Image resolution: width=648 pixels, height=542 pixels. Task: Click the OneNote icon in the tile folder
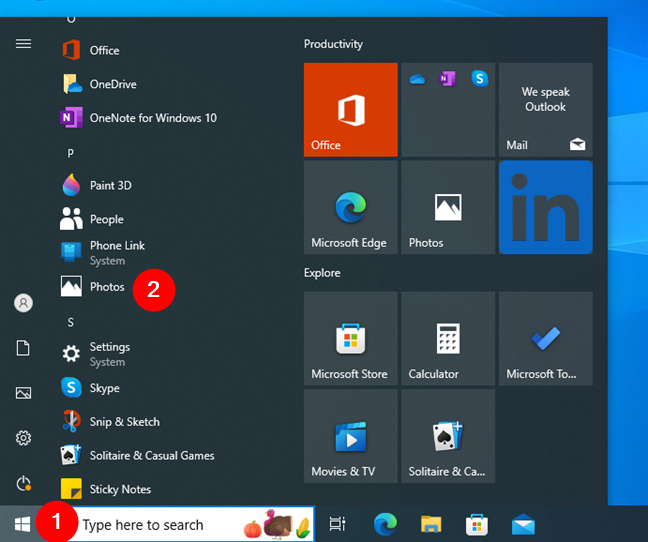click(448, 78)
